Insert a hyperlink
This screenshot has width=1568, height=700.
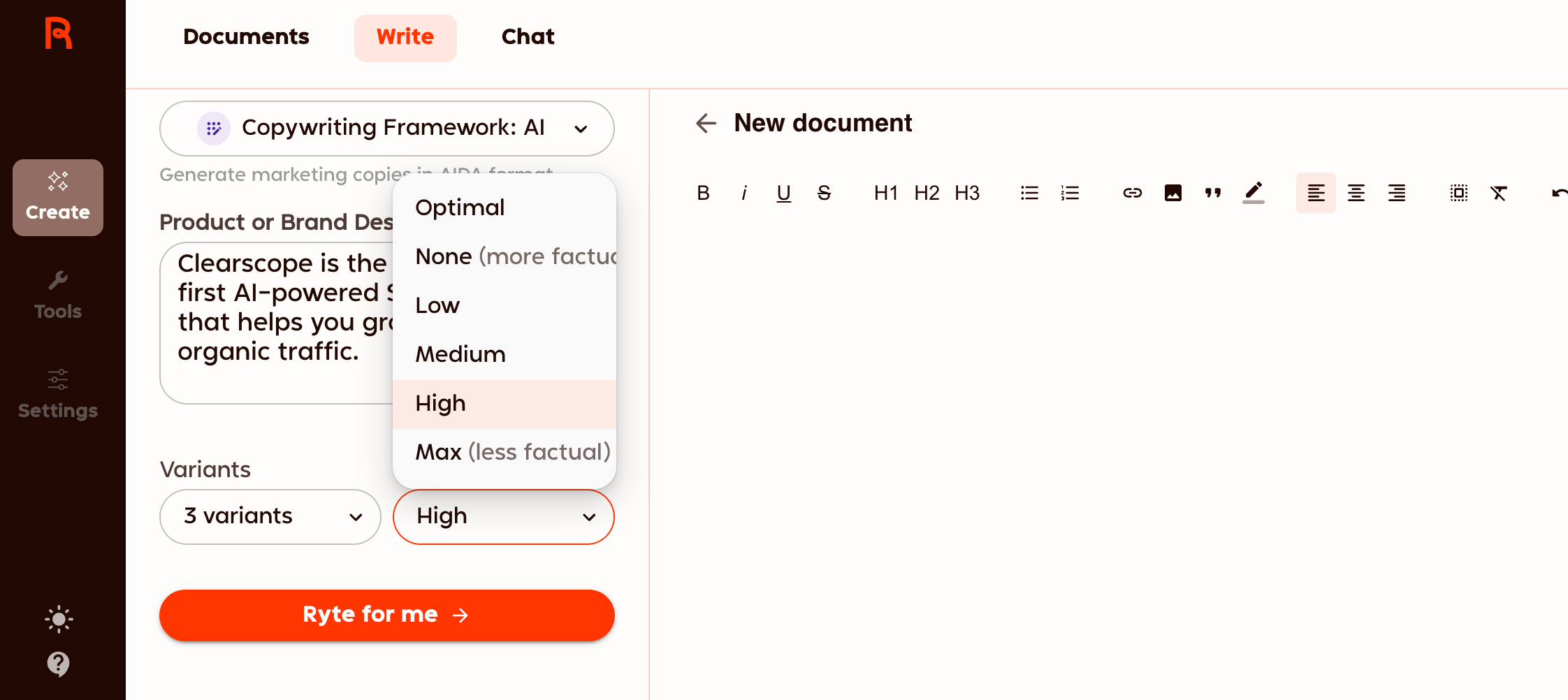(x=1133, y=193)
